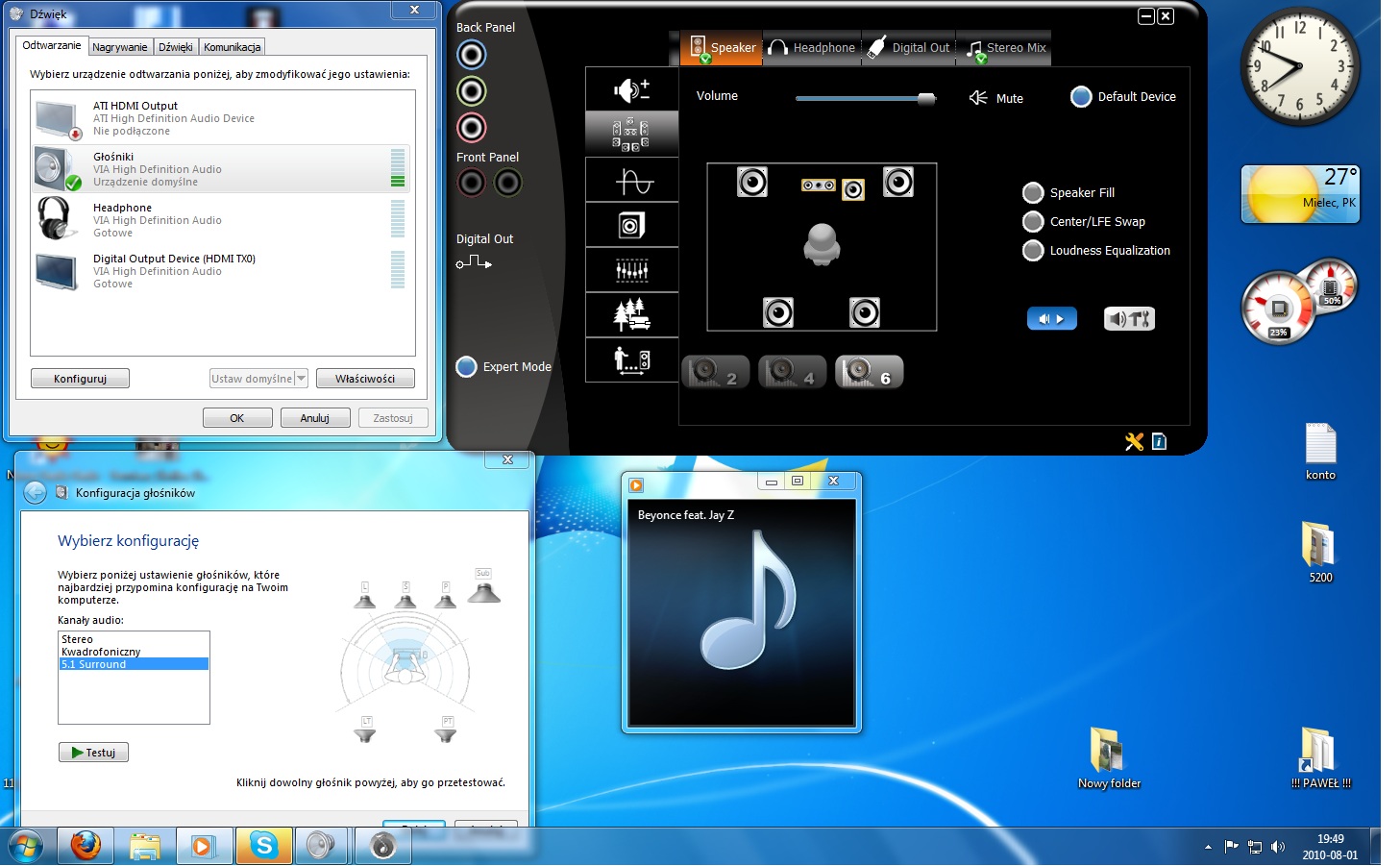
Task: Select the Głośniki playback device
Action: tap(222, 169)
